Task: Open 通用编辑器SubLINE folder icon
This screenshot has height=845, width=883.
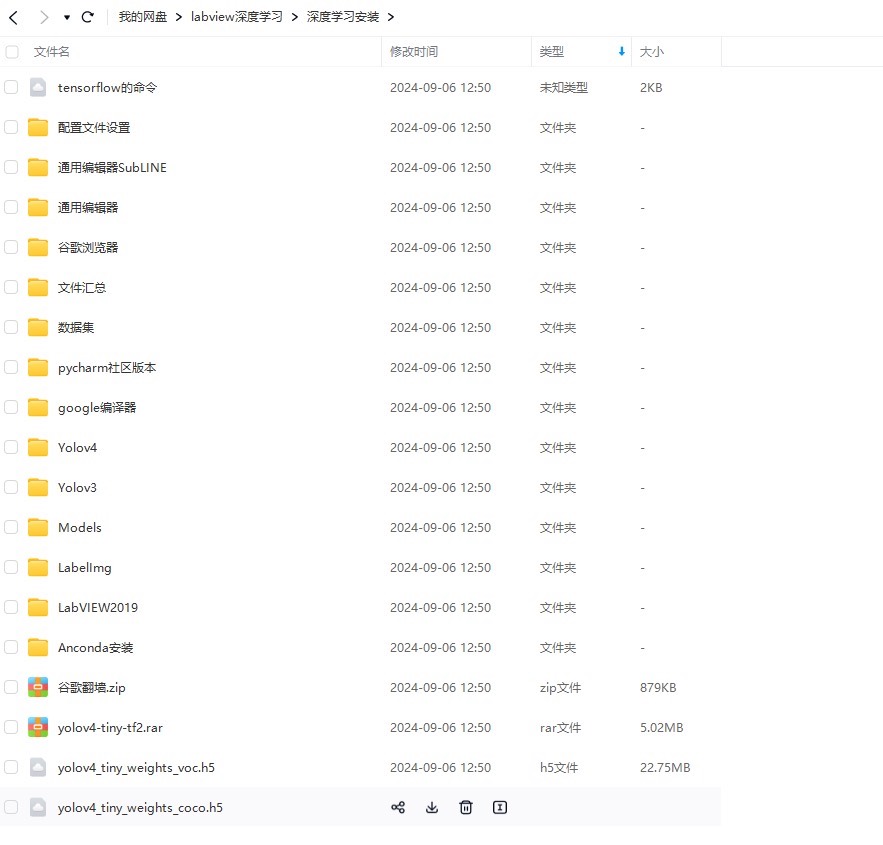Action: 38,167
